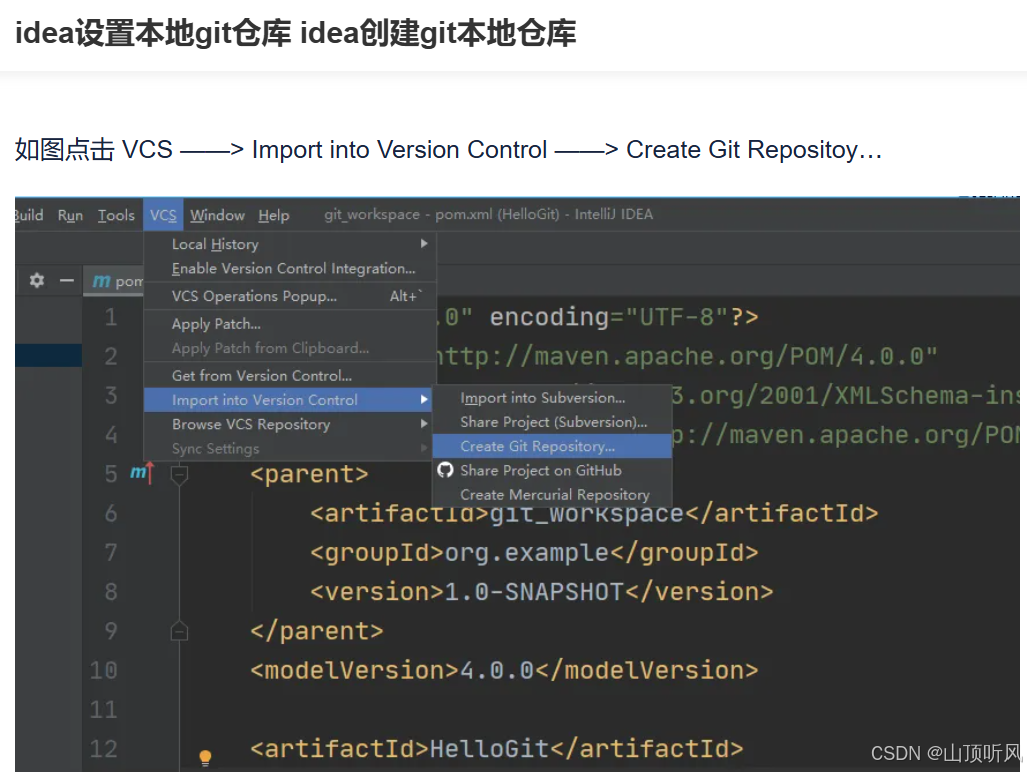Click the article title heading

[295, 33]
